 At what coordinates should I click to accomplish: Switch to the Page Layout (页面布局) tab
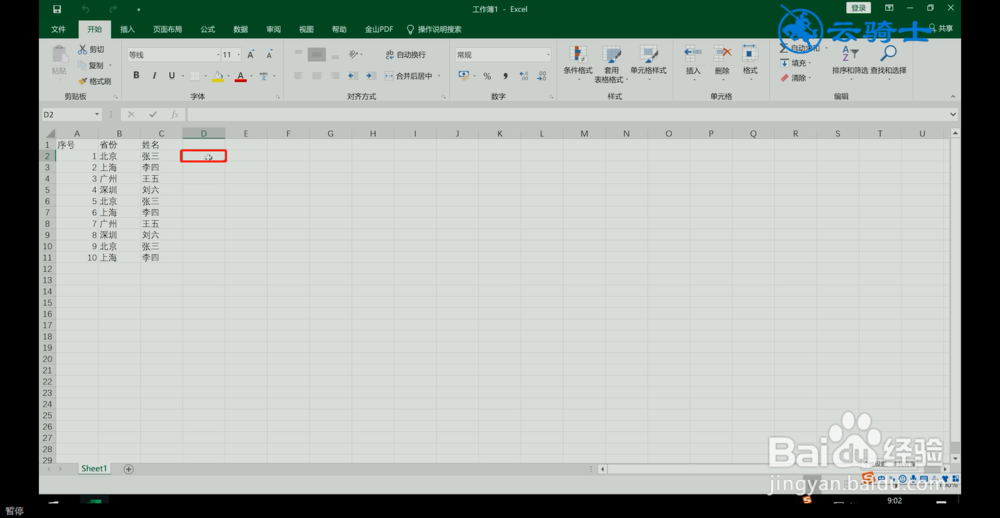tap(167, 29)
